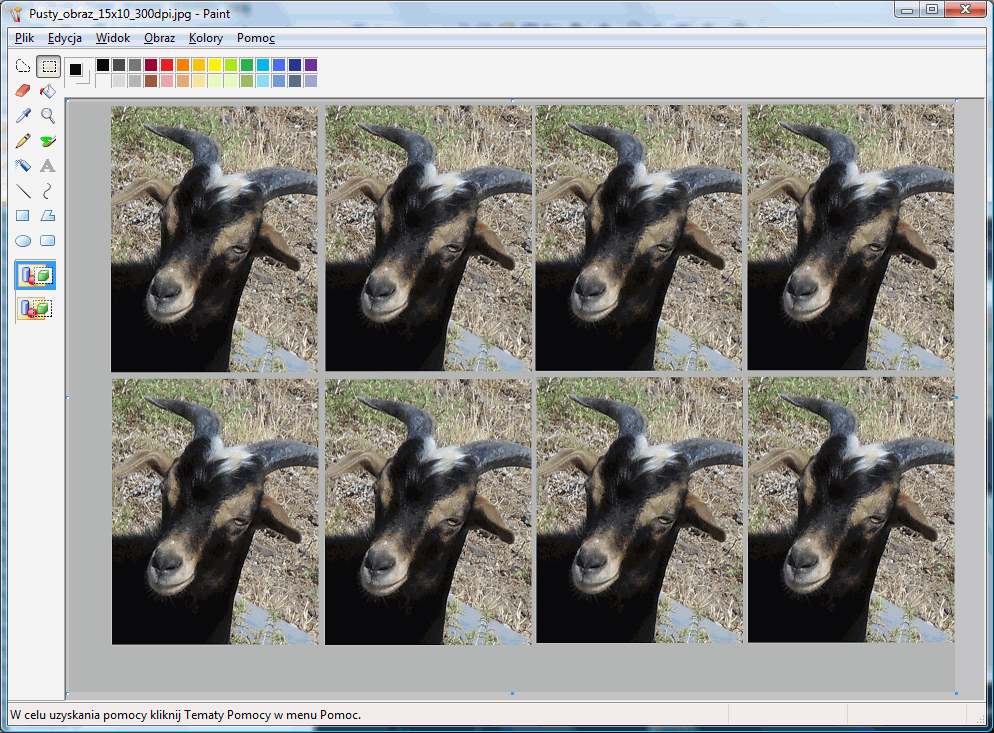
Task: Choose the yellow color from the palette
Action: pos(215,65)
